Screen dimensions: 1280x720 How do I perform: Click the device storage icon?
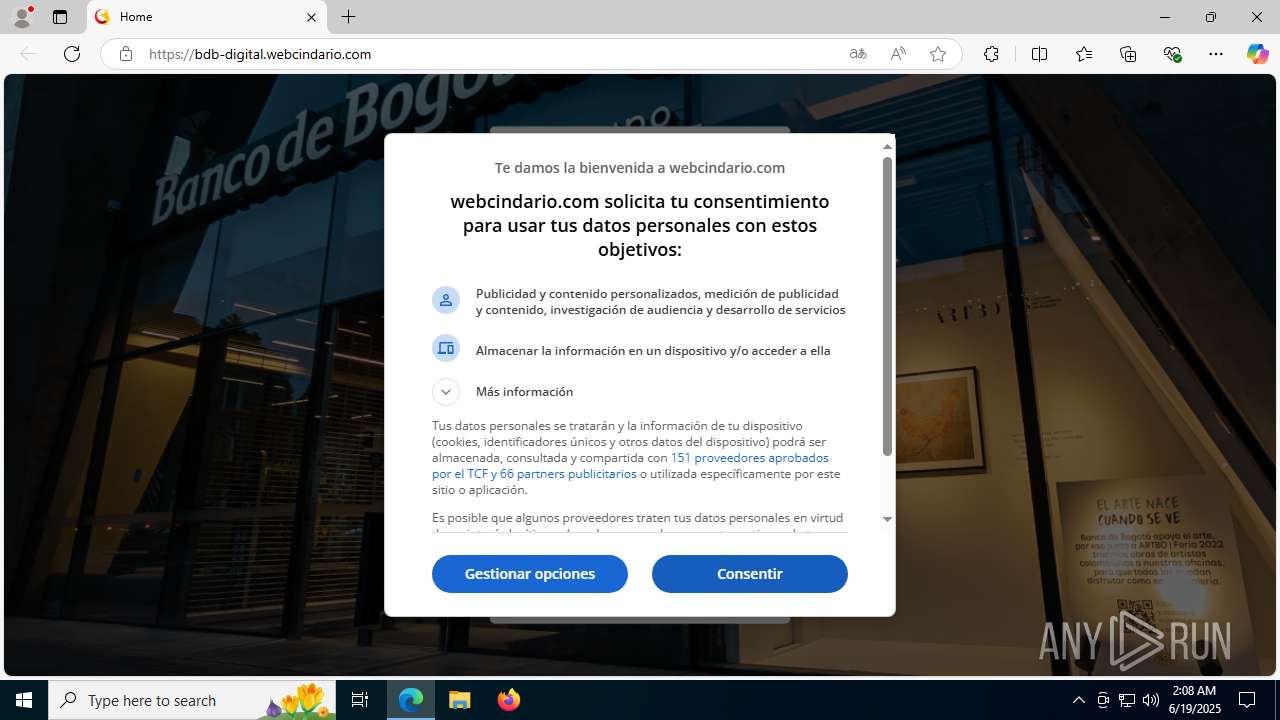pos(446,348)
